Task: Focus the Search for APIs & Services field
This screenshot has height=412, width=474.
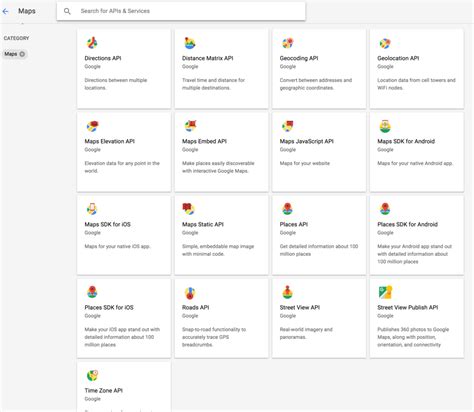Action: click(x=181, y=11)
